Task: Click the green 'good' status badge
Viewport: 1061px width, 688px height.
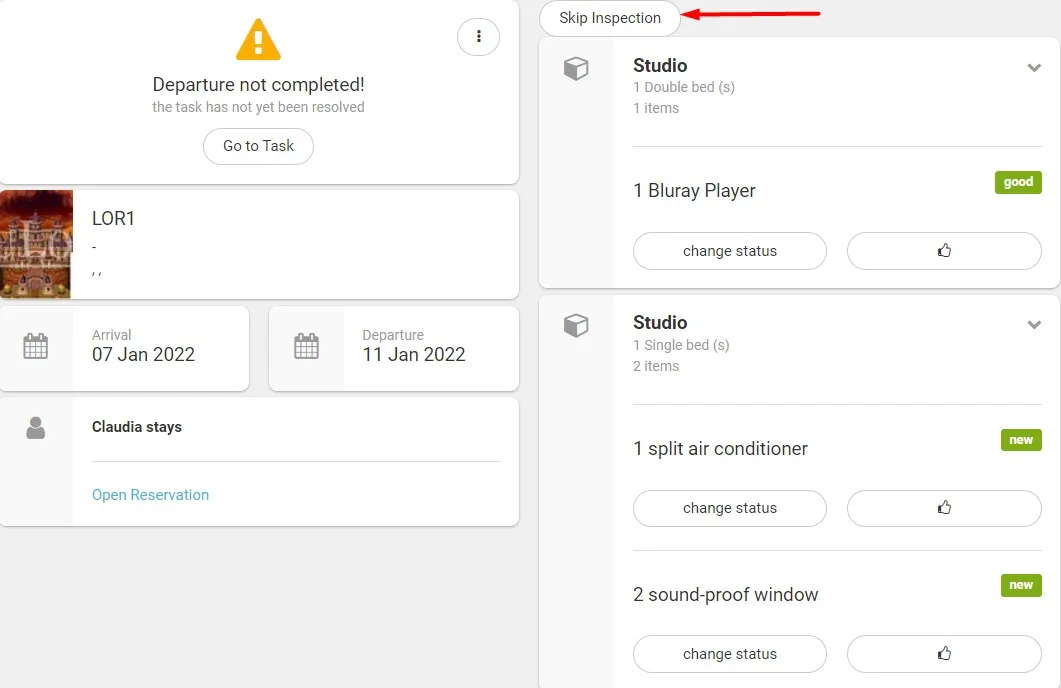Action: [x=1018, y=182]
